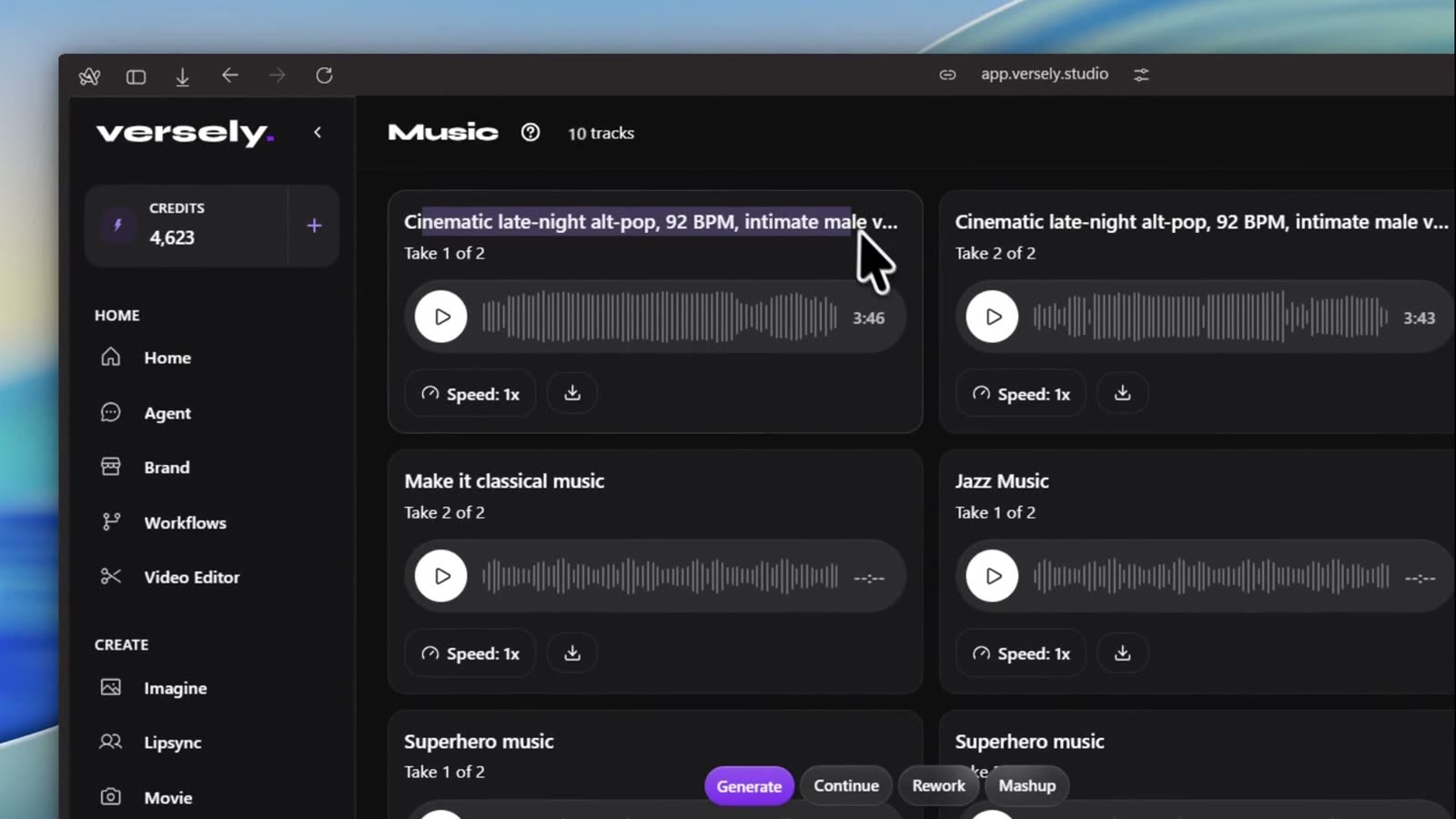Play the Make it classical music track
This screenshot has height=819, width=1456.
tap(441, 576)
